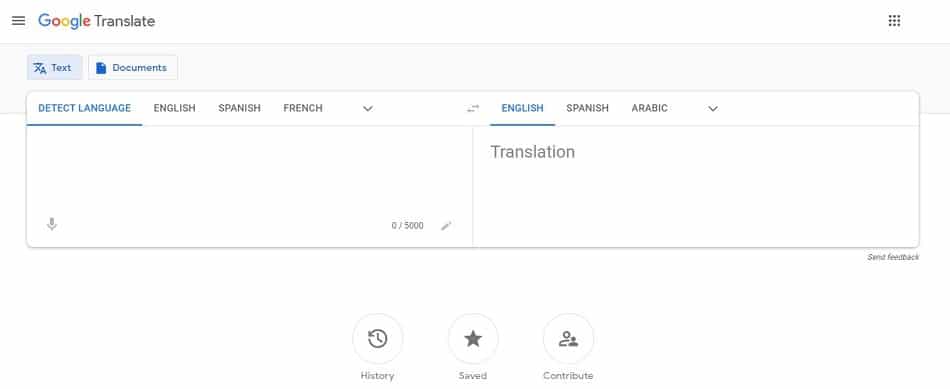Image resolution: width=950 pixels, height=389 pixels.
Task: Expand more source languages list
Action: (x=368, y=109)
